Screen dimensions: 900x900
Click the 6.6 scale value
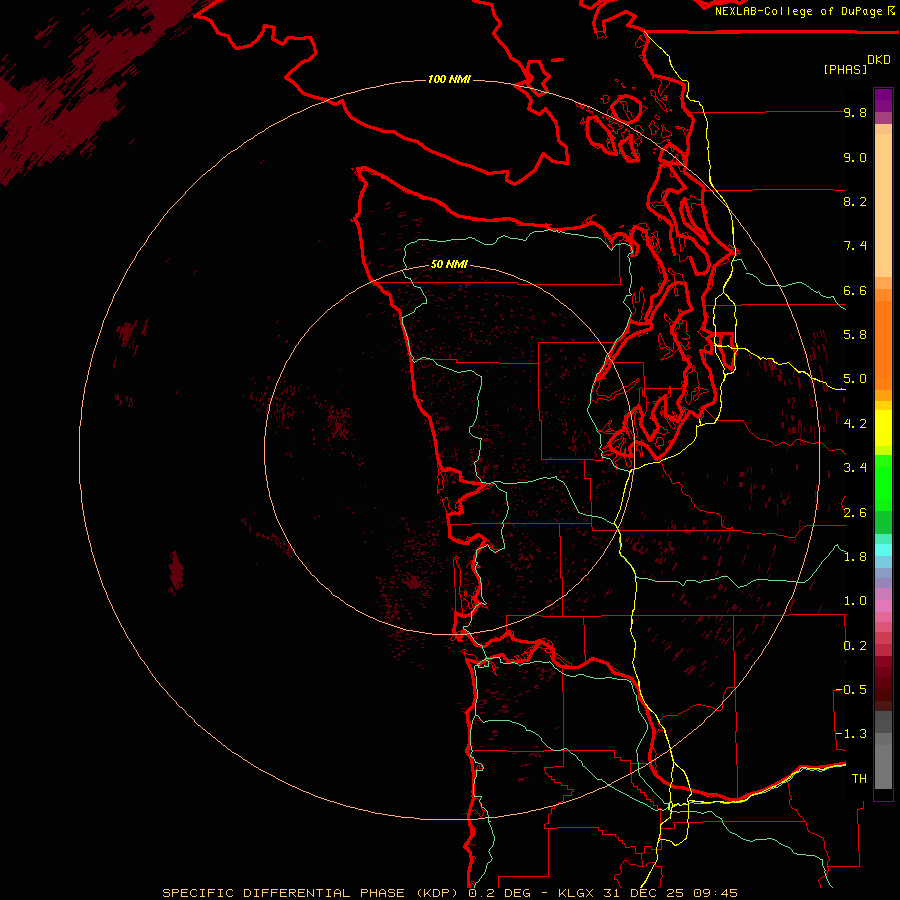point(855,290)
